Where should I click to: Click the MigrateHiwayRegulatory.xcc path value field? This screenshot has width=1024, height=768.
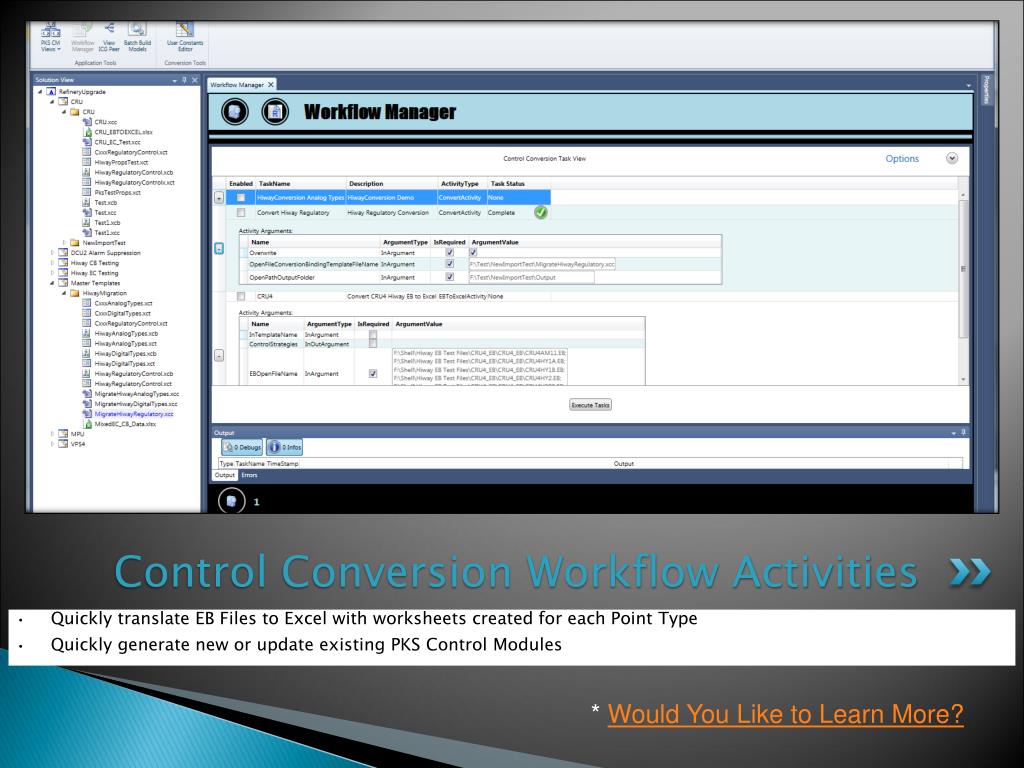pos(542,264)
